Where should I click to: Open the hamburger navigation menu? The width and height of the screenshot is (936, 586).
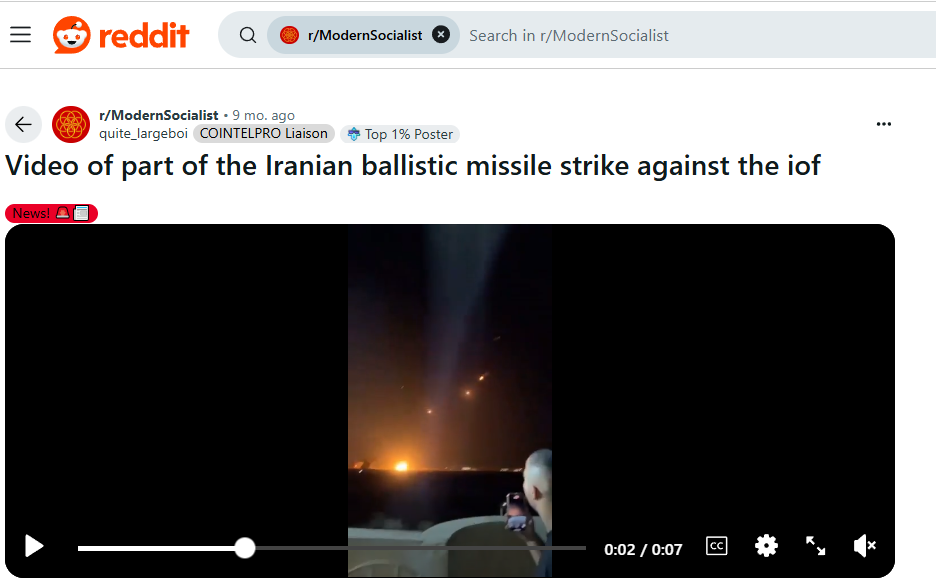tap(20, 35)
